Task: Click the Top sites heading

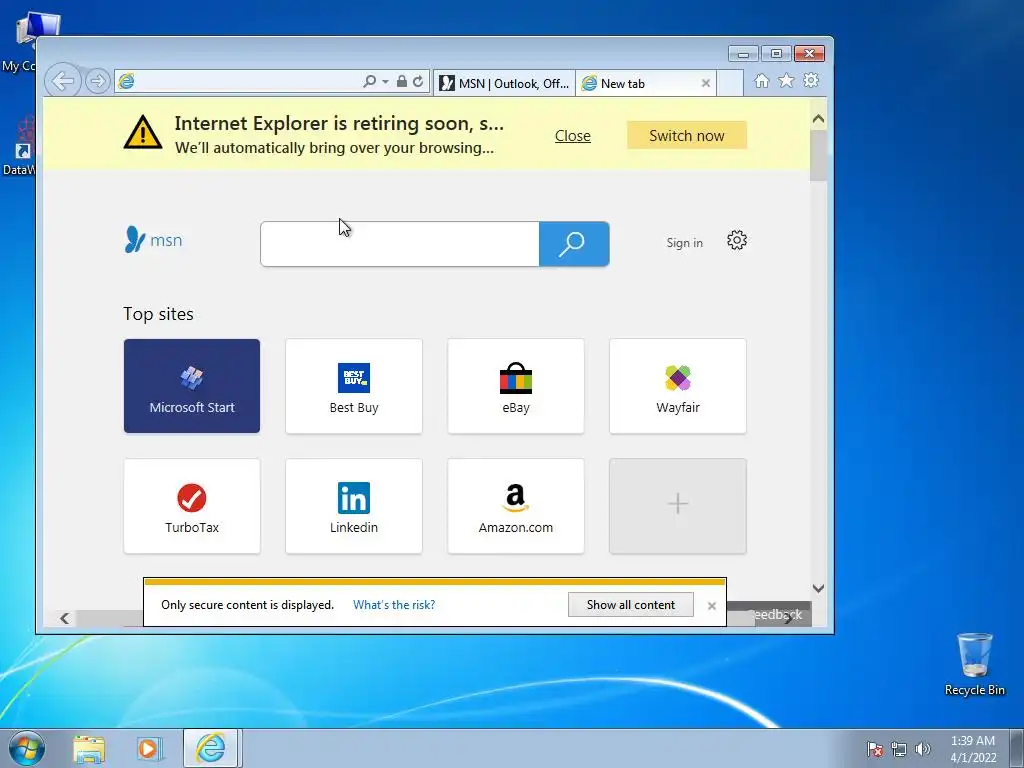Action: 159,314
